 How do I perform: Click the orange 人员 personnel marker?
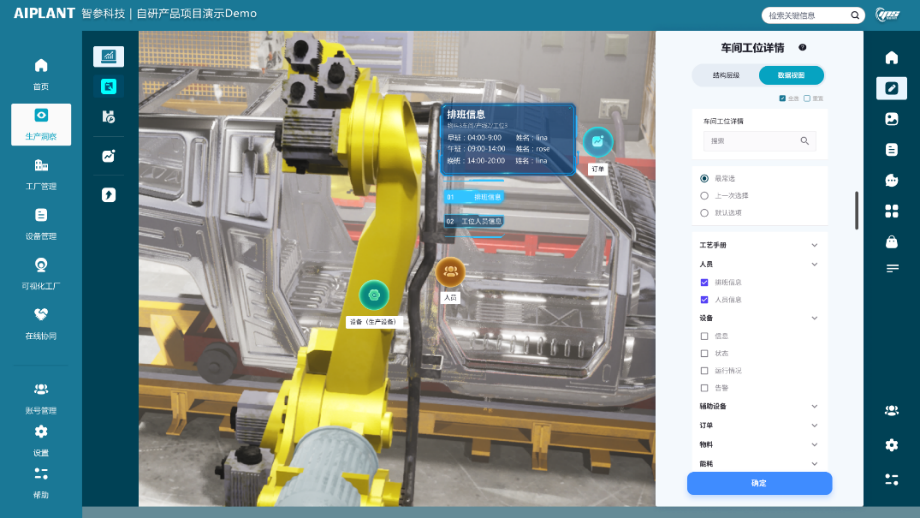[451, 272]
